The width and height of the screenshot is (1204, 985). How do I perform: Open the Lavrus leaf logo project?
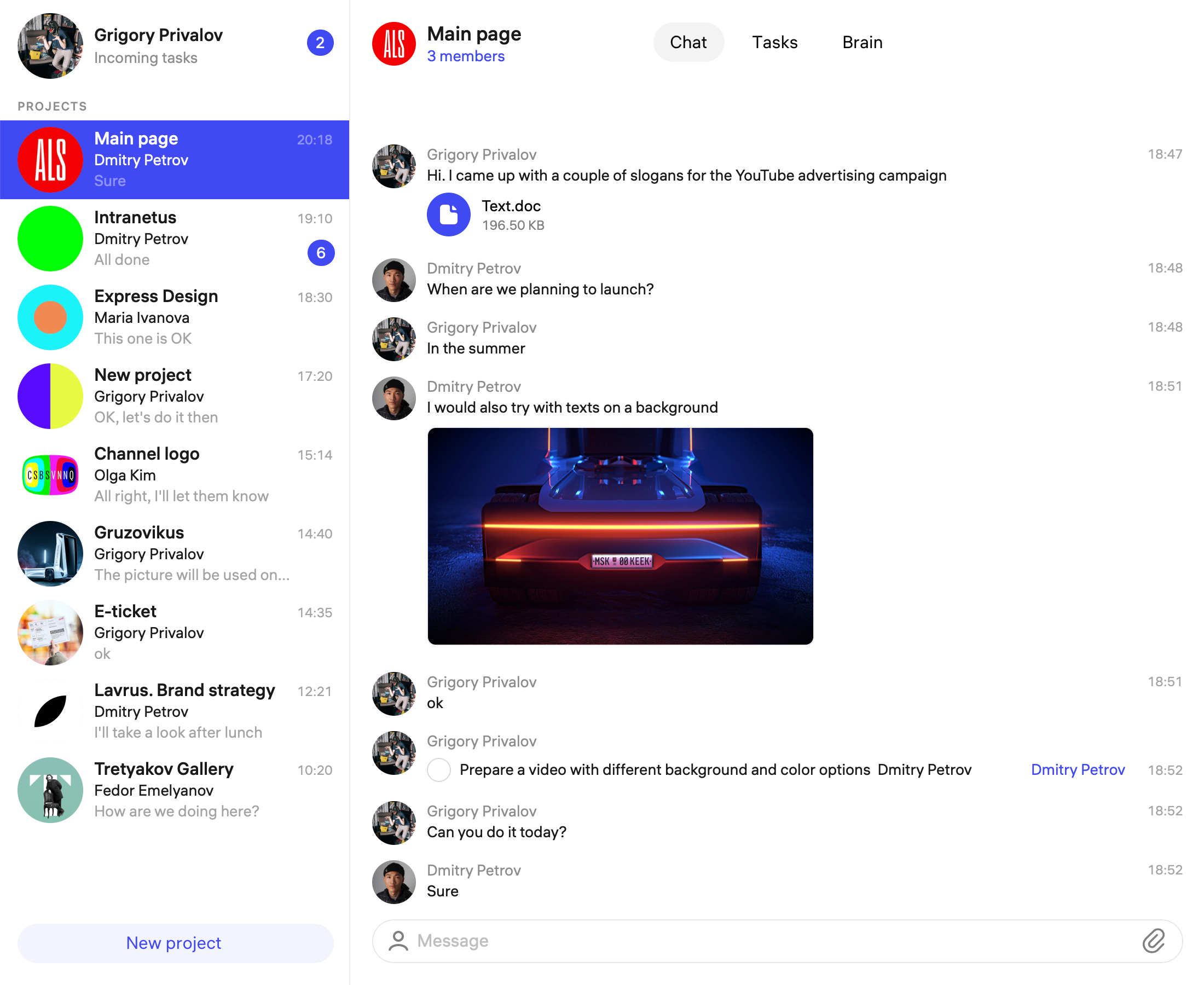tap(50, 711)
